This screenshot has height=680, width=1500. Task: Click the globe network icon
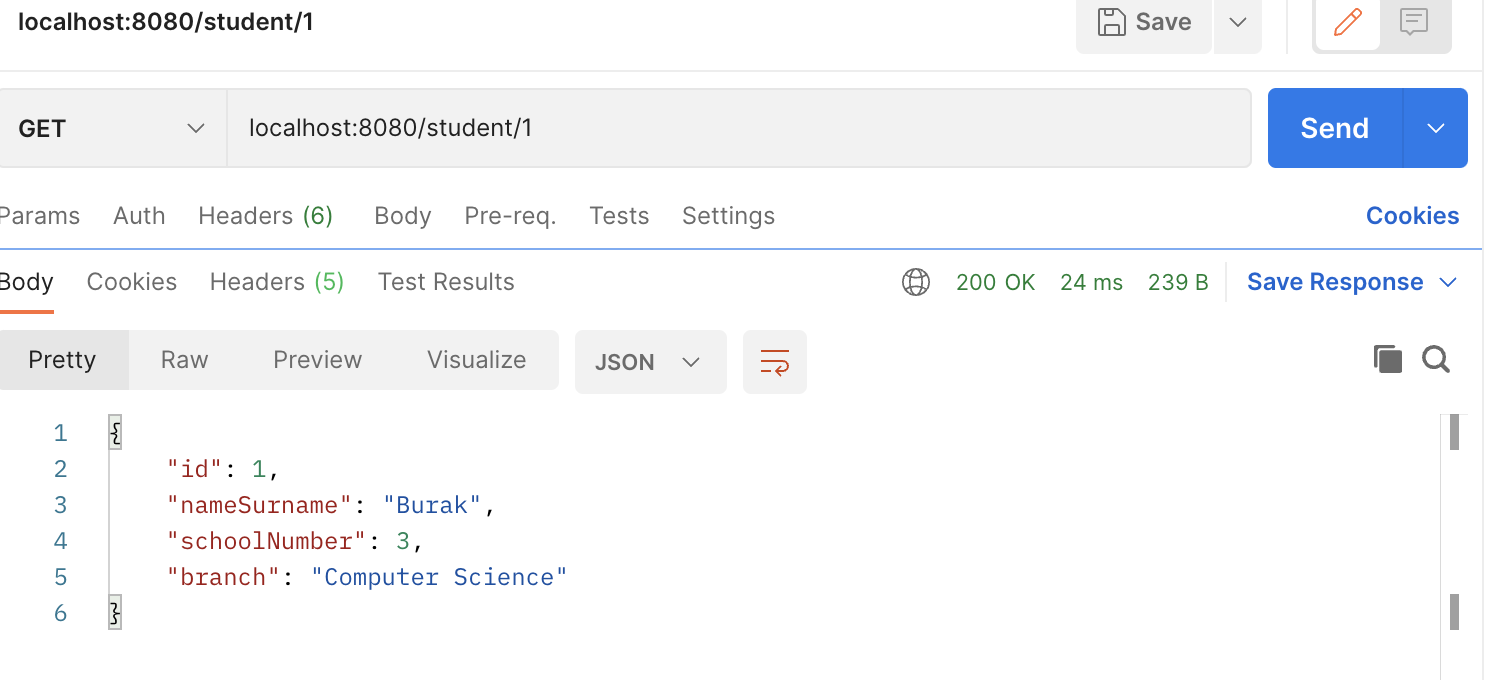(x=915, y=283)
